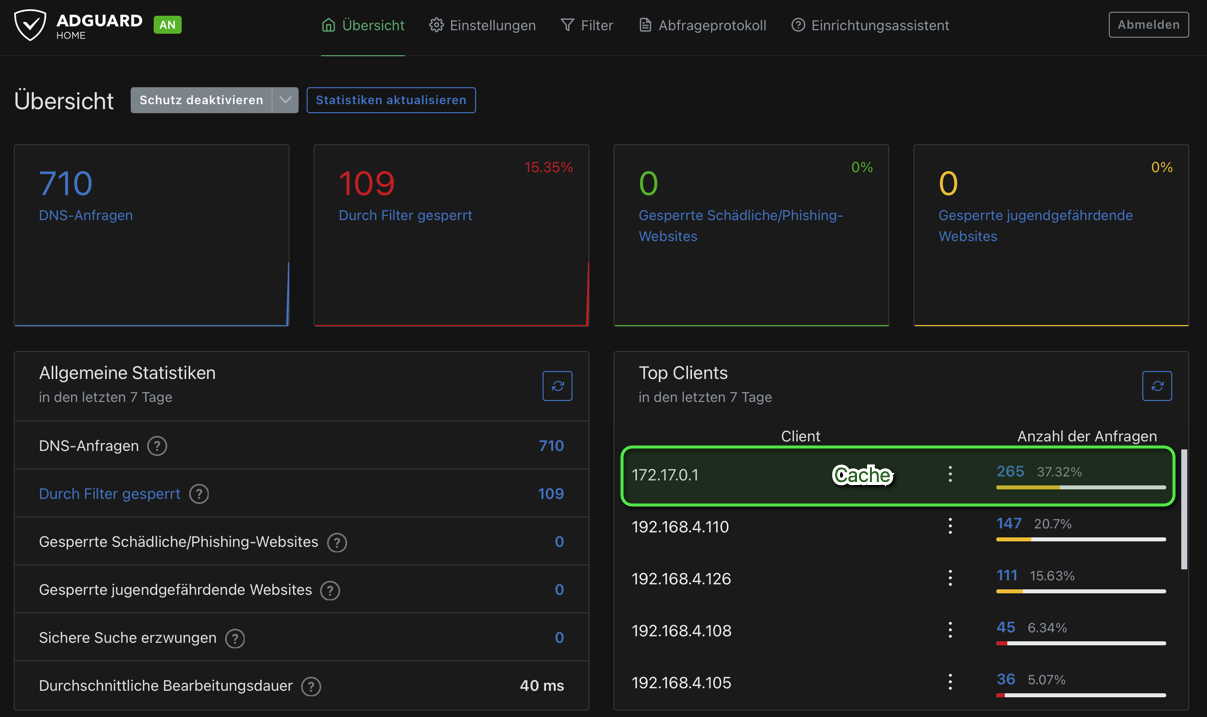
Task: Open the Übersicht tab
Action: [363, 25]
